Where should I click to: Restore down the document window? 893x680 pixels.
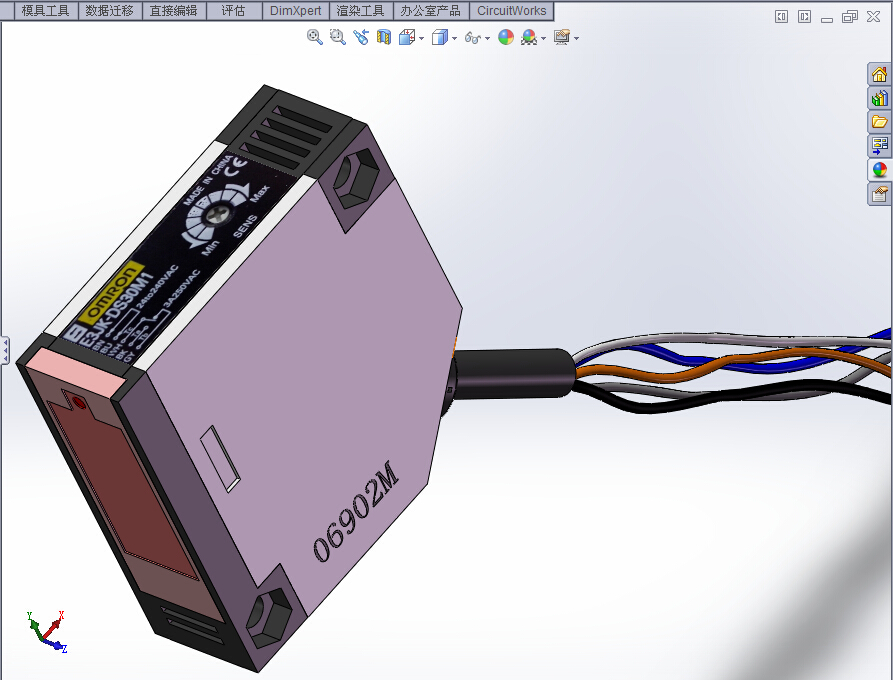[x=850, y=17]
